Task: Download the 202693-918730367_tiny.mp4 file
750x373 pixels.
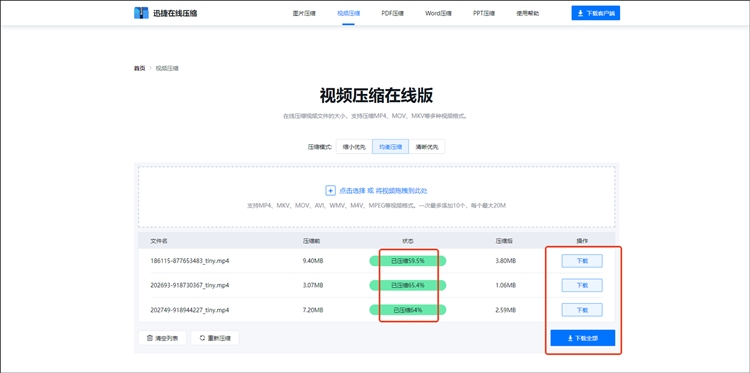Action: click(582, 285)
